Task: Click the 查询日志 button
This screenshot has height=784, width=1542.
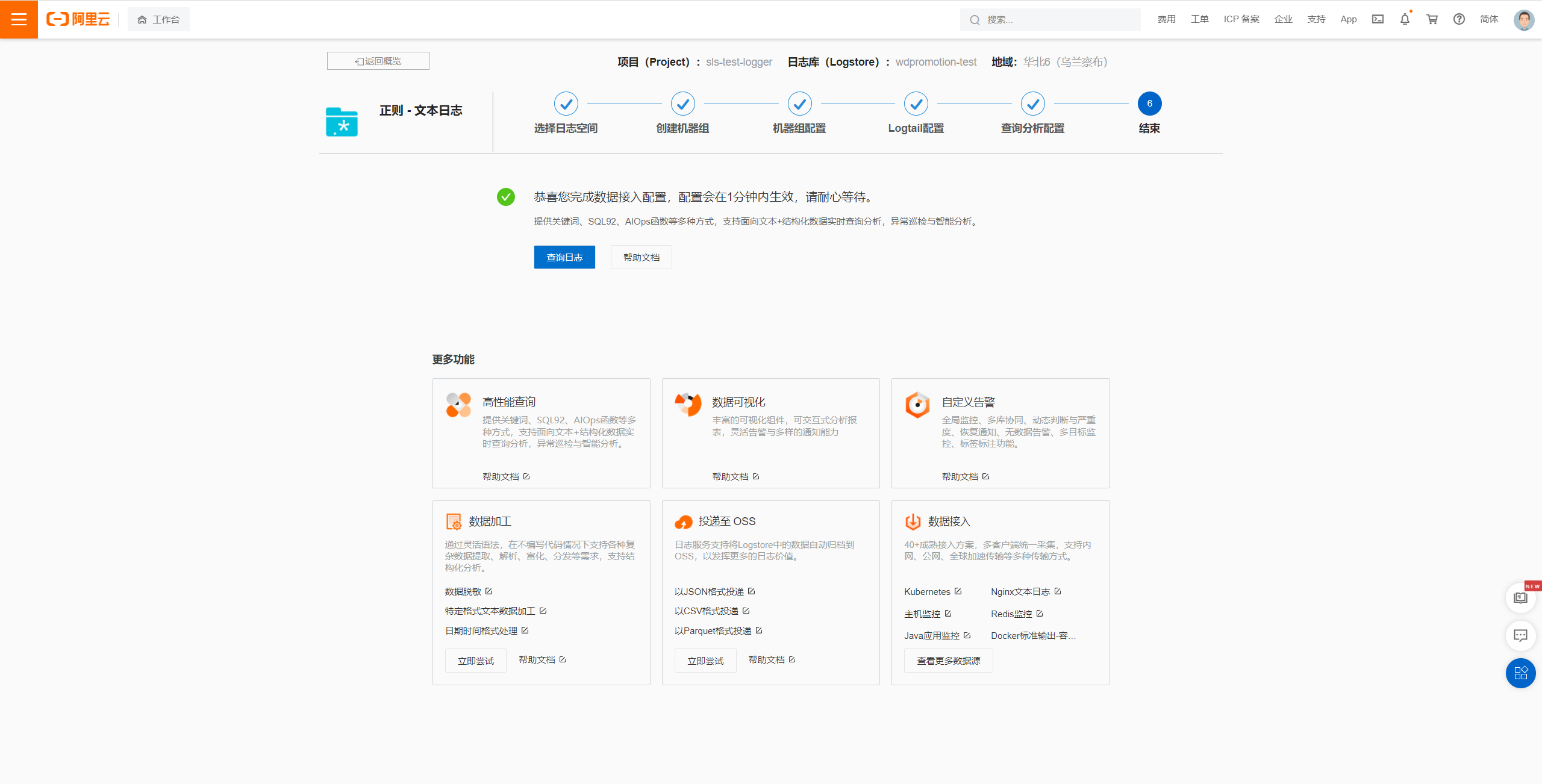Action: click(x=564, y=257)
